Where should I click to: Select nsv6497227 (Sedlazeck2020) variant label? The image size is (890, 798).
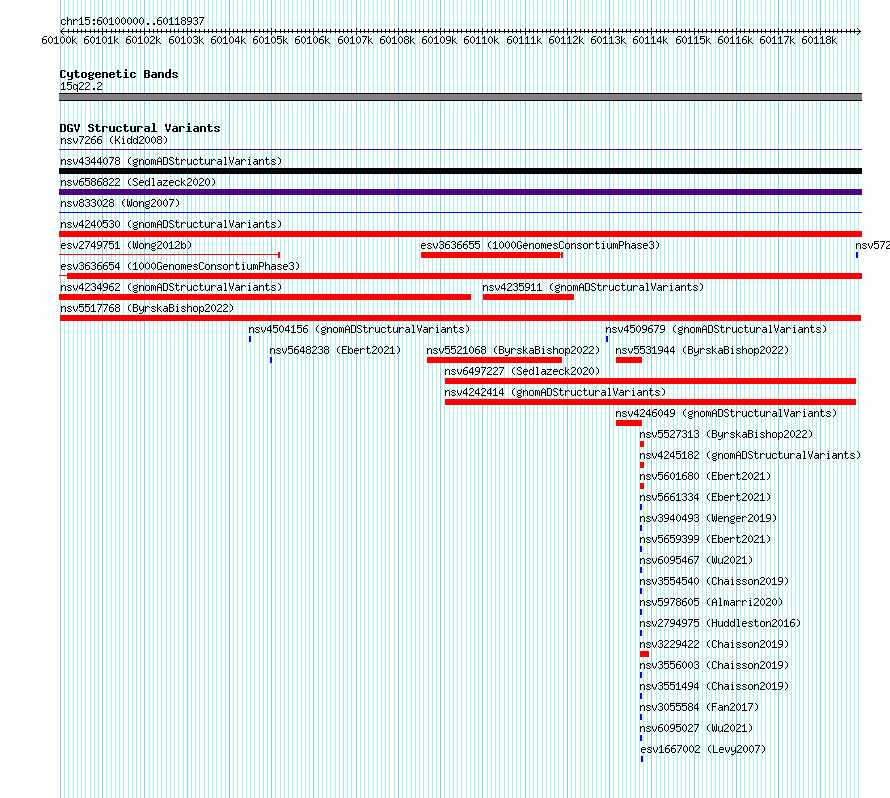click(522, 371)
